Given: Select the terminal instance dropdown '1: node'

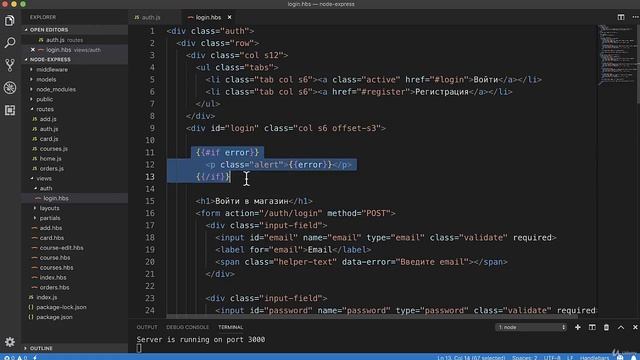Looking at the screenshot, I should pyautogui.click(x=531, y=327).
